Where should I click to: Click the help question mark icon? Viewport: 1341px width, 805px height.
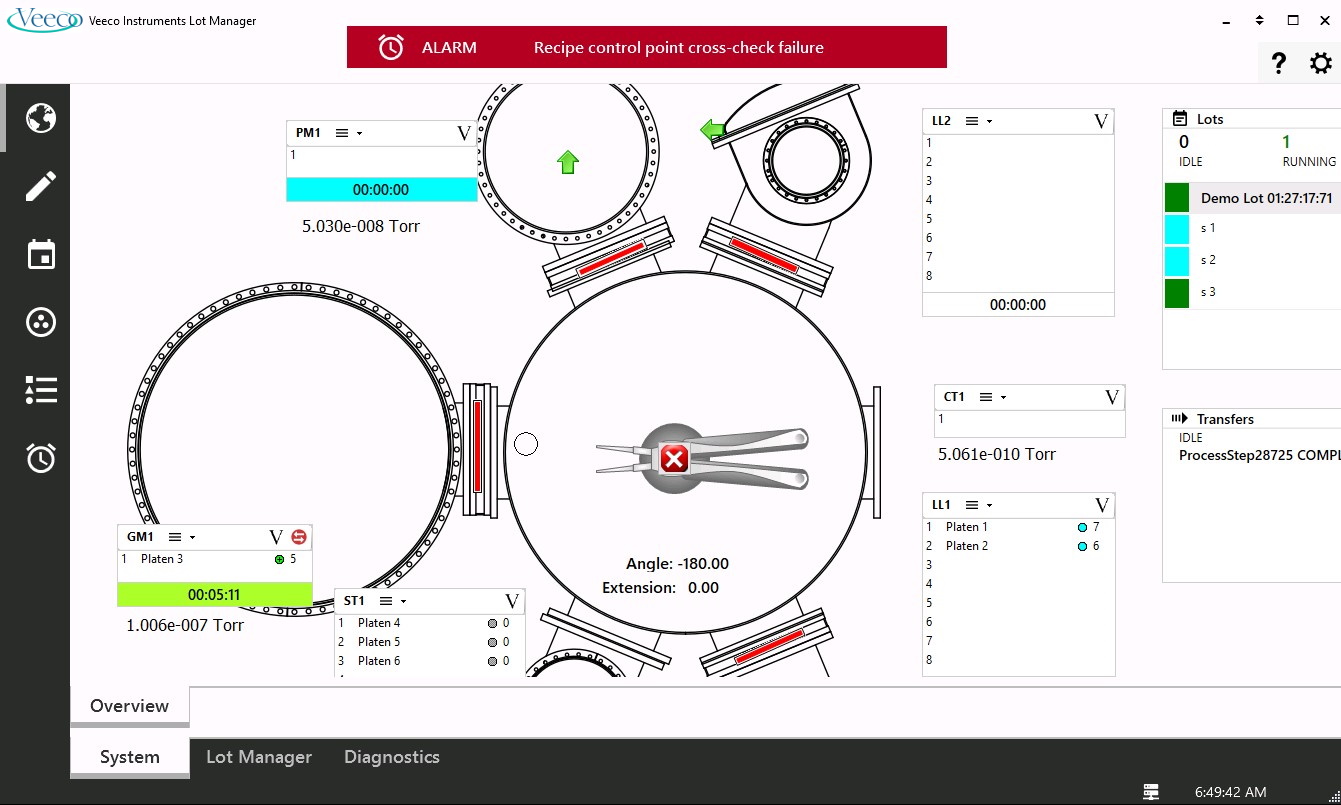tap(1278, 64)
